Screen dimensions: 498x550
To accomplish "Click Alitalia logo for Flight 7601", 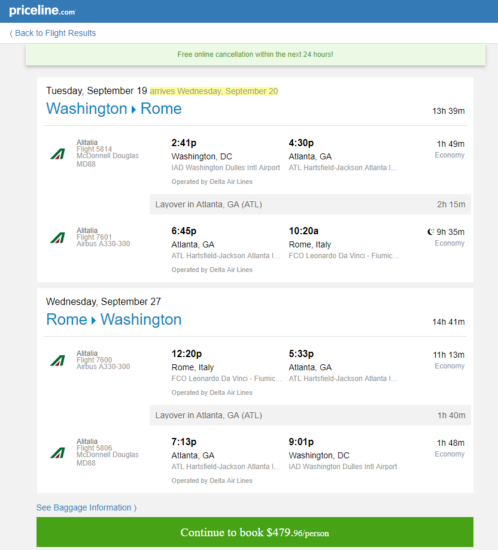I will click(x=58, y=238).
